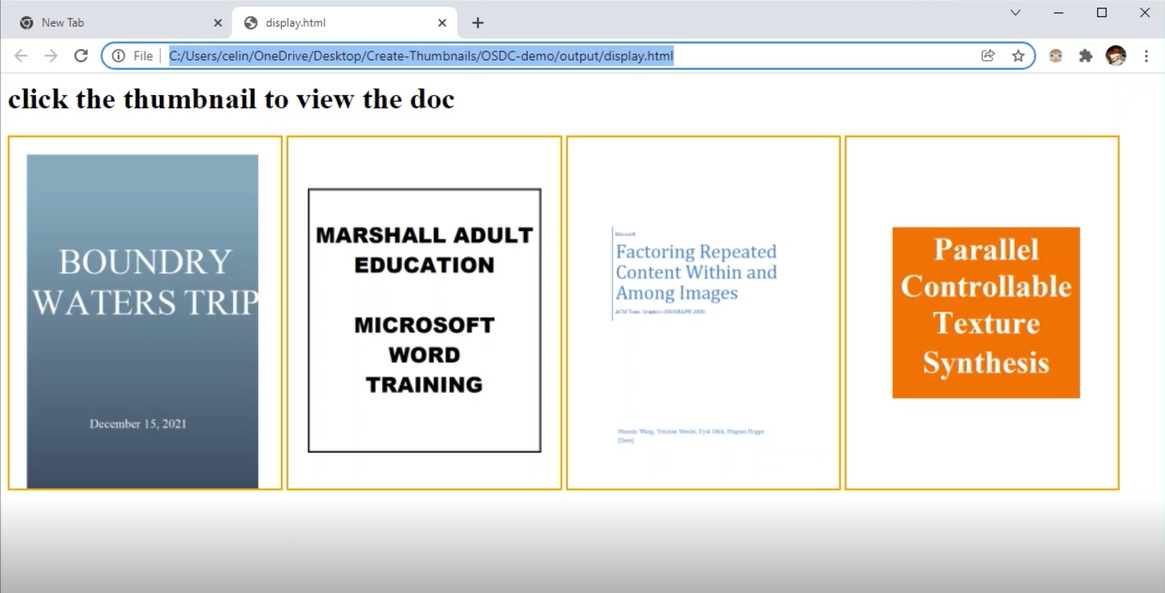Screen dimensions: 1165x593
Task: Open the Extensions puzzle-piece icon
Action: tap(1086, 56)
